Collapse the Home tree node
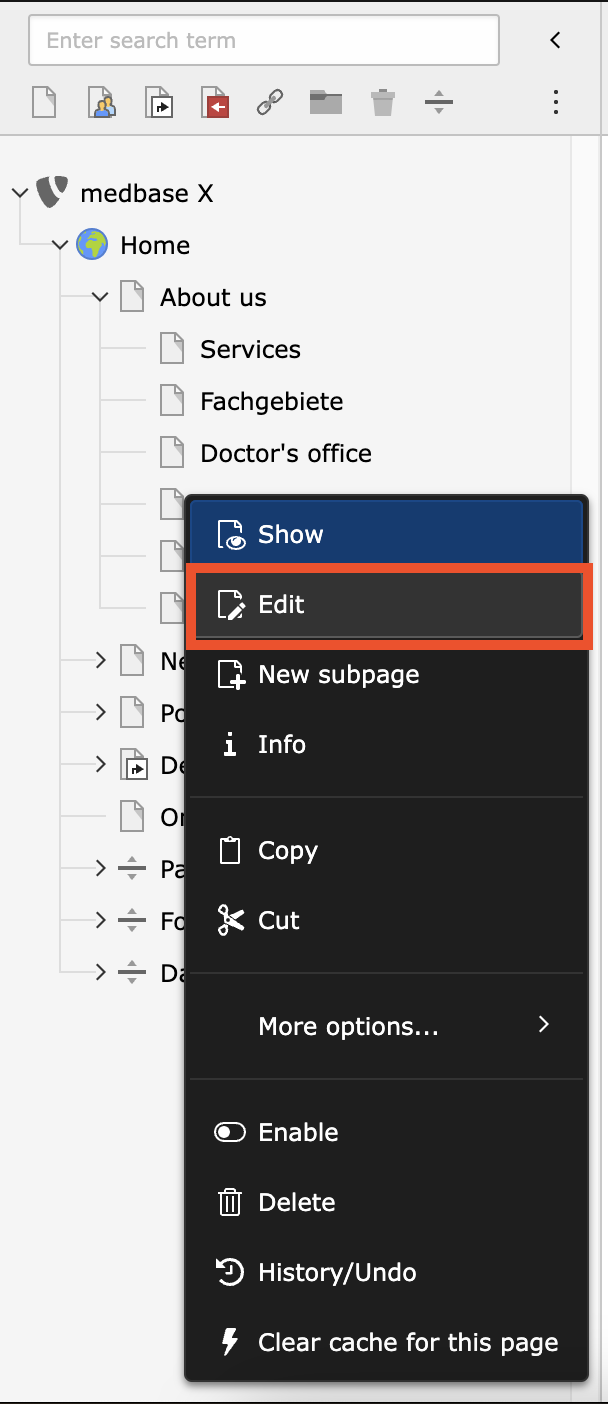The image size is (608, 1404). point(60,245)
